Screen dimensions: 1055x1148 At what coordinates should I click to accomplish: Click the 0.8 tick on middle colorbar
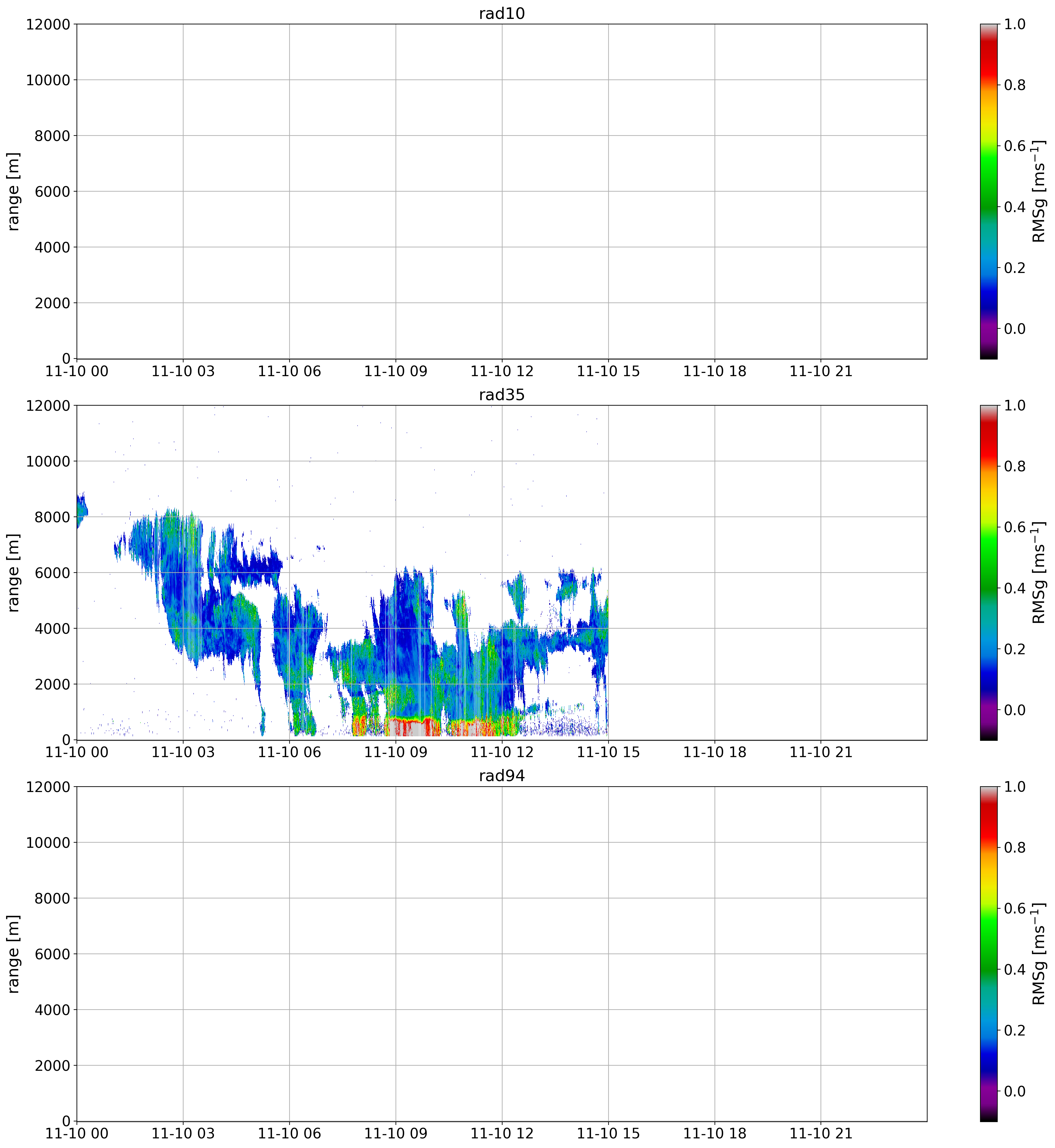1014,467
